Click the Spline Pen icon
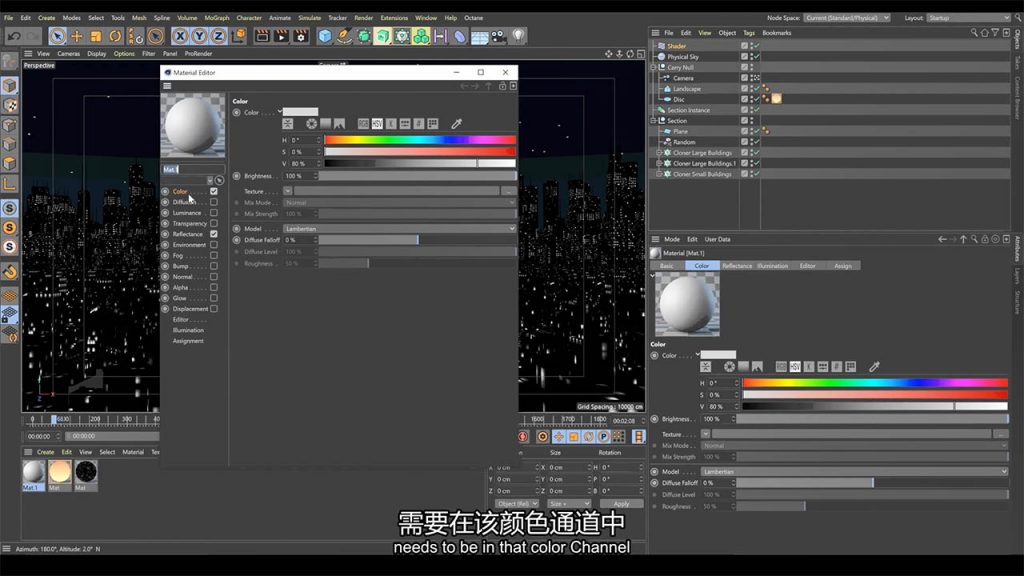This screenshot has height=576, width=1024. 344,36
